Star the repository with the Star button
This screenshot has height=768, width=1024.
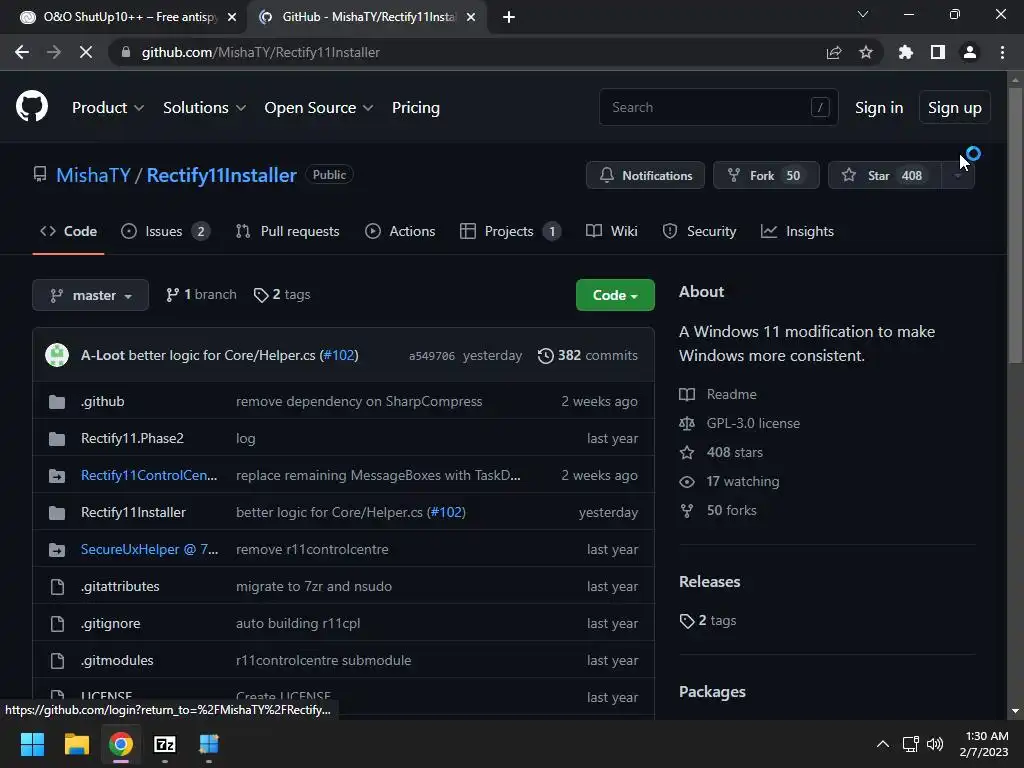[x=885, y=175]
